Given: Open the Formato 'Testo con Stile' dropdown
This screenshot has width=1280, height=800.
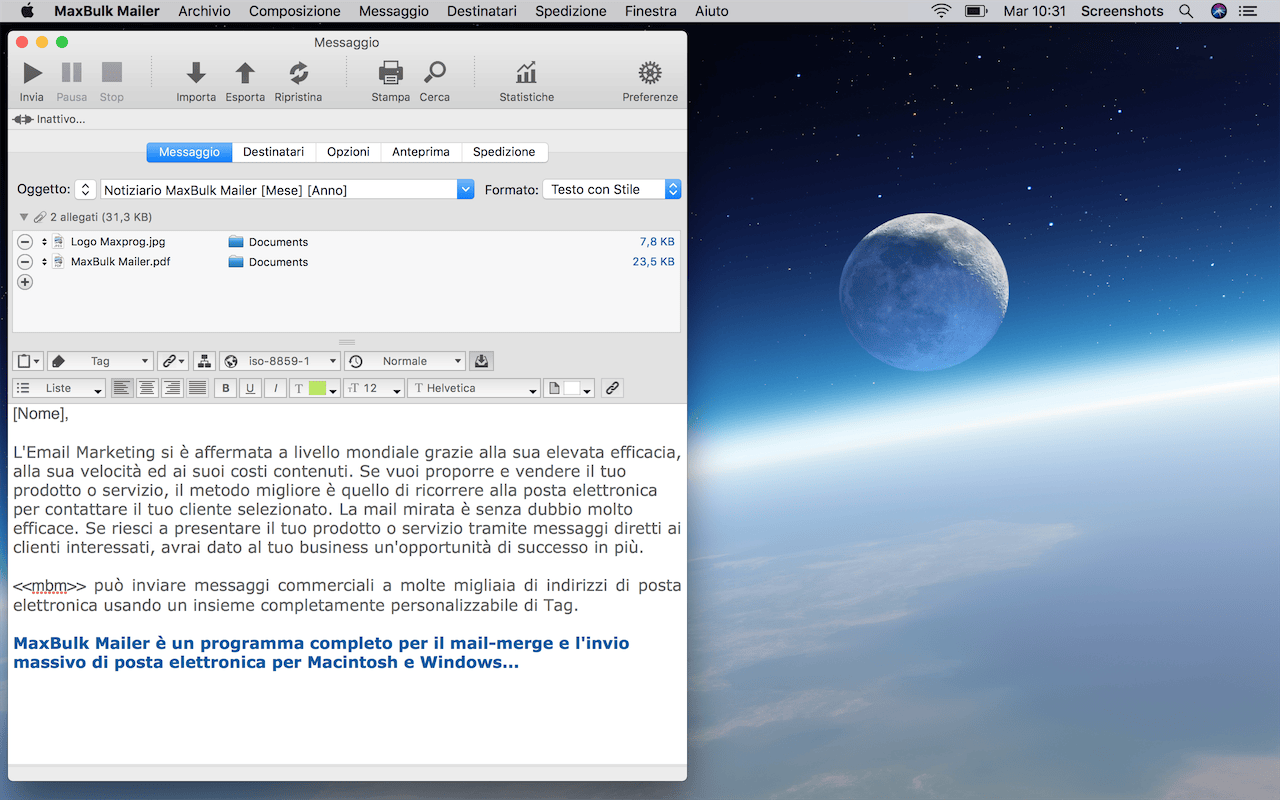Looking at the screenshot, I should point(611,189).
